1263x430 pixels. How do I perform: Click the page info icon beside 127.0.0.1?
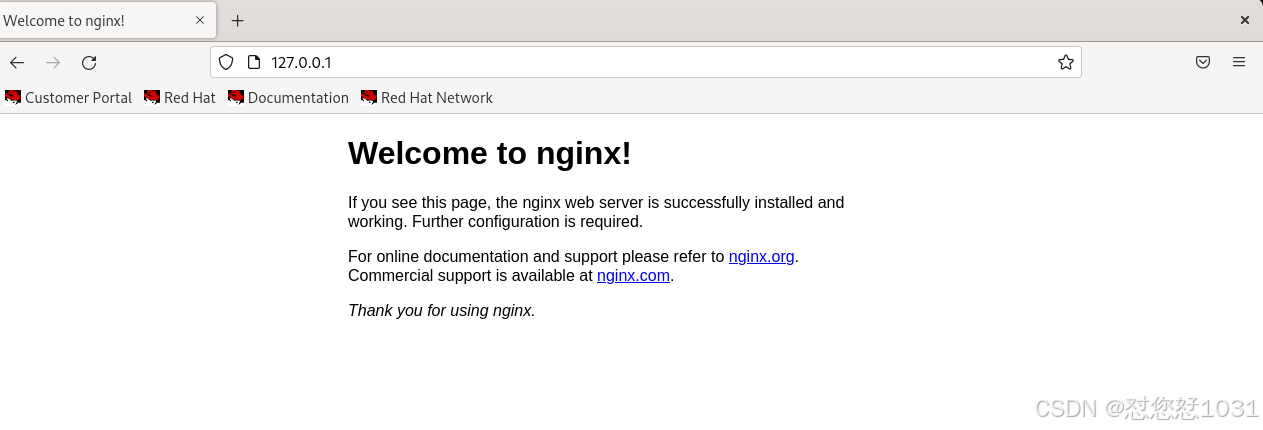coord(253,62)
